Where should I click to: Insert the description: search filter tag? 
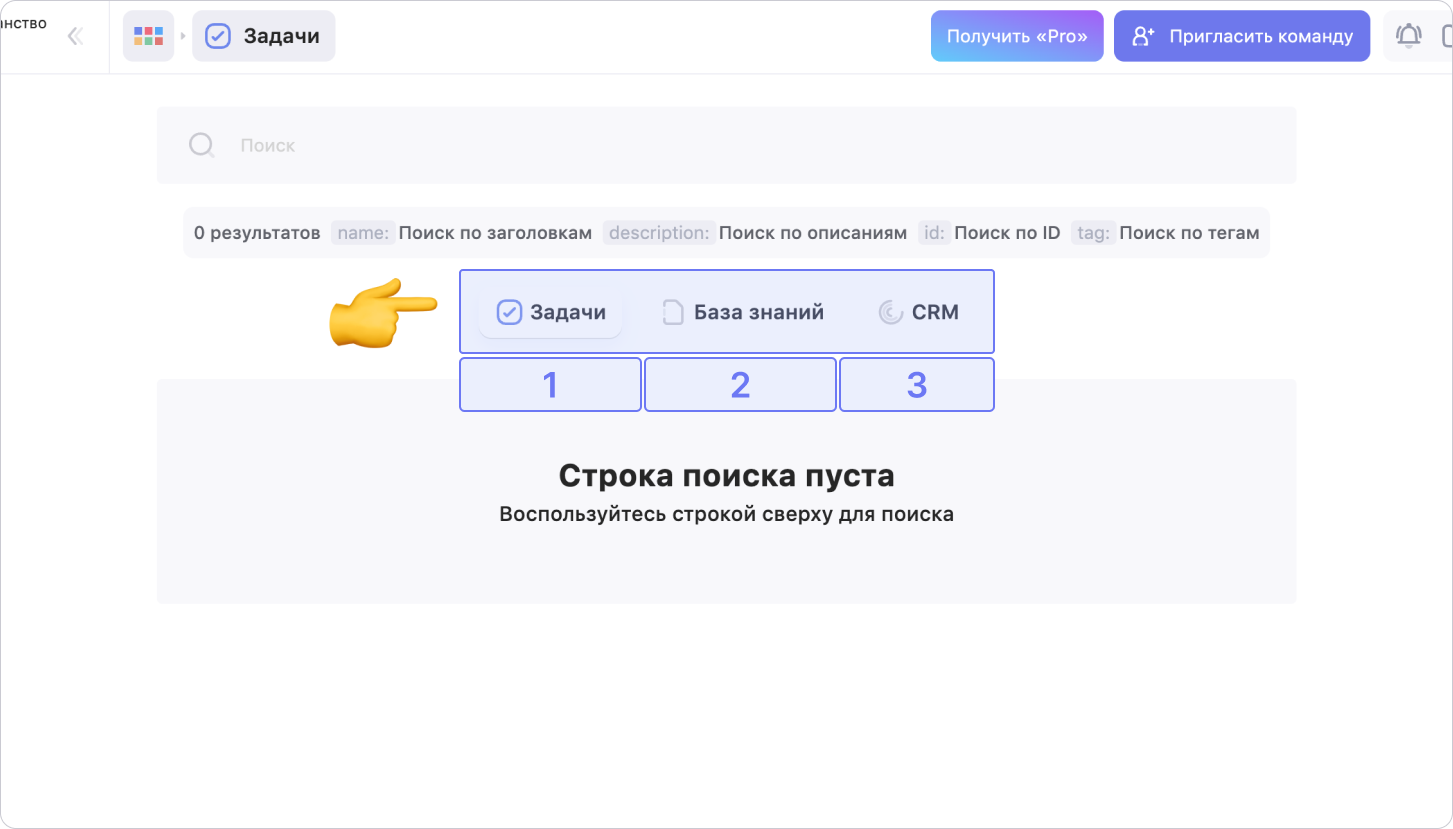(659, 233)
